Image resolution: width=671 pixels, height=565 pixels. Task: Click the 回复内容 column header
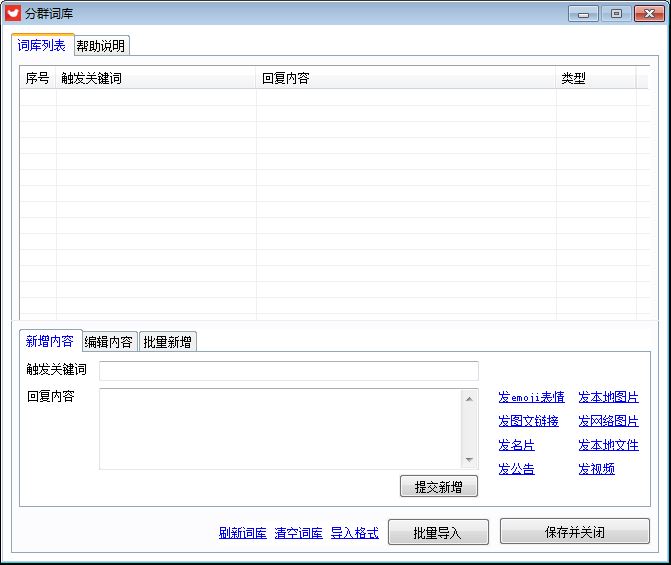point(406,78)
